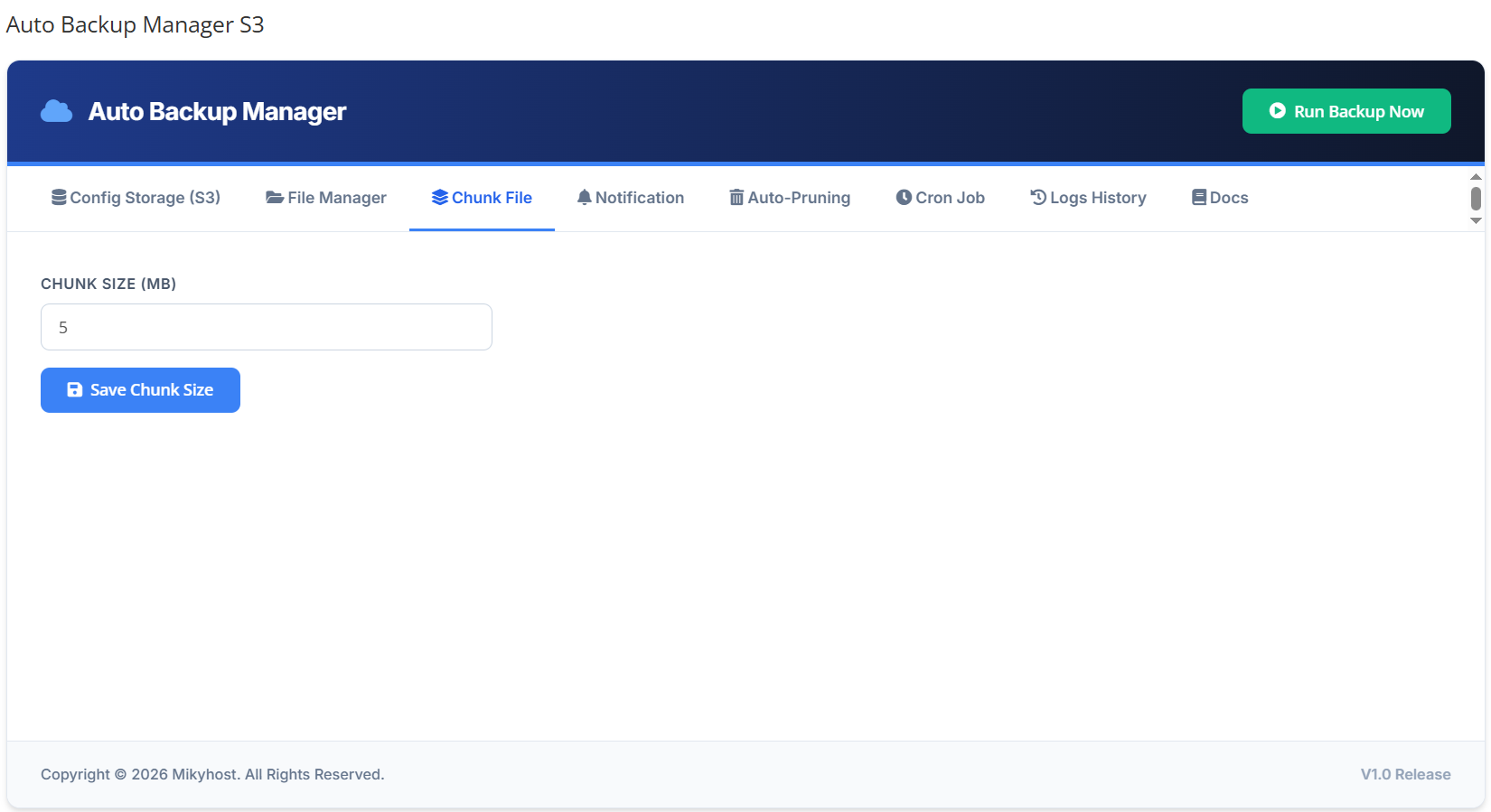Click the Auto Backup Manager header title

[217, 111]
